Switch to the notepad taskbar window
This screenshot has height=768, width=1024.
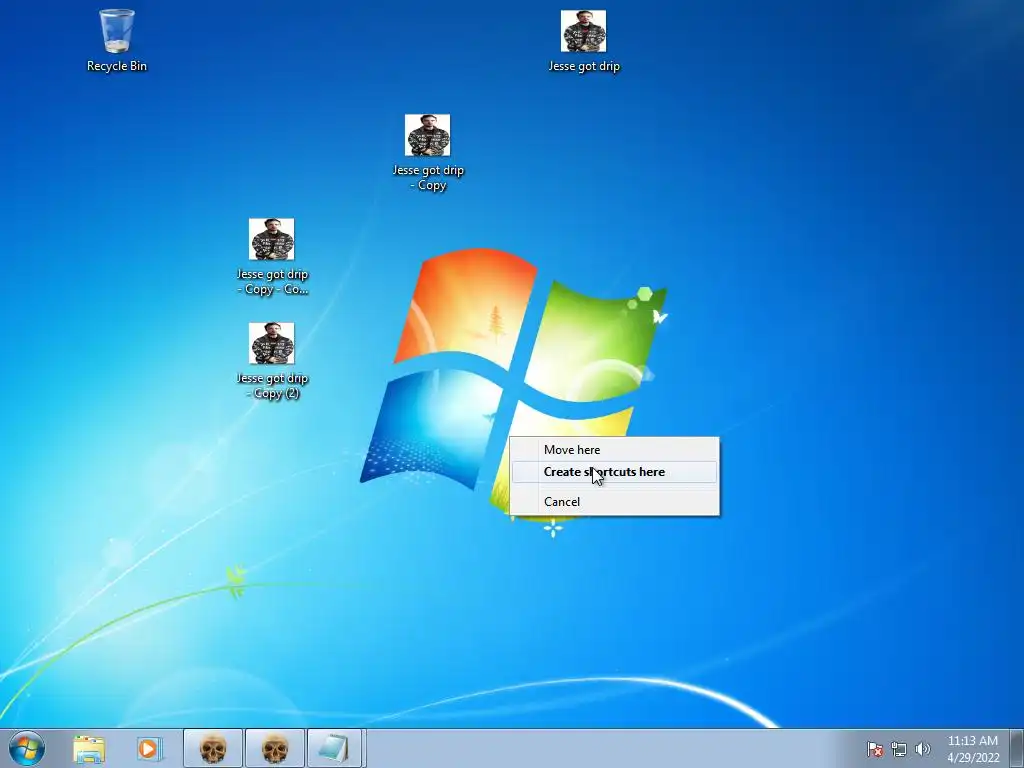point(334,748)
